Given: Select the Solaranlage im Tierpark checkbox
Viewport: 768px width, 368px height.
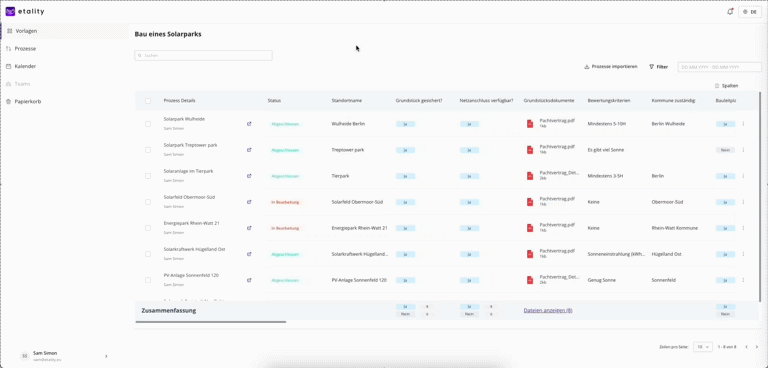Looking at the screenshot, I should tap(148, 176).
